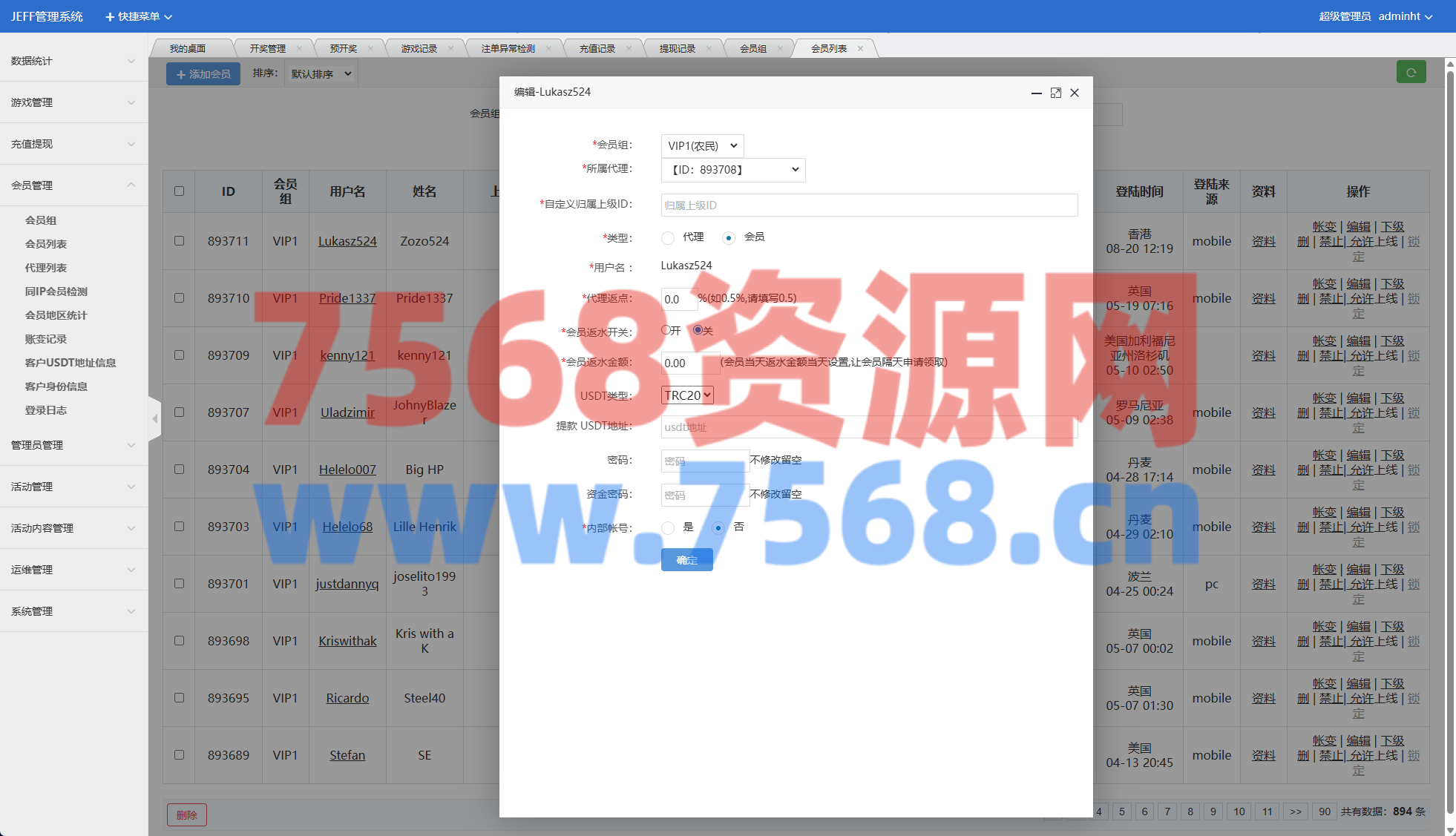
Task: Click the green refresh icon button
Action: click(1411, 73)
